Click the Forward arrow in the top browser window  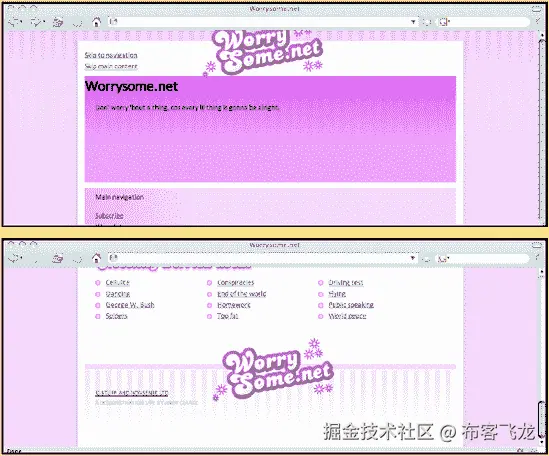(x=36, y=22)
